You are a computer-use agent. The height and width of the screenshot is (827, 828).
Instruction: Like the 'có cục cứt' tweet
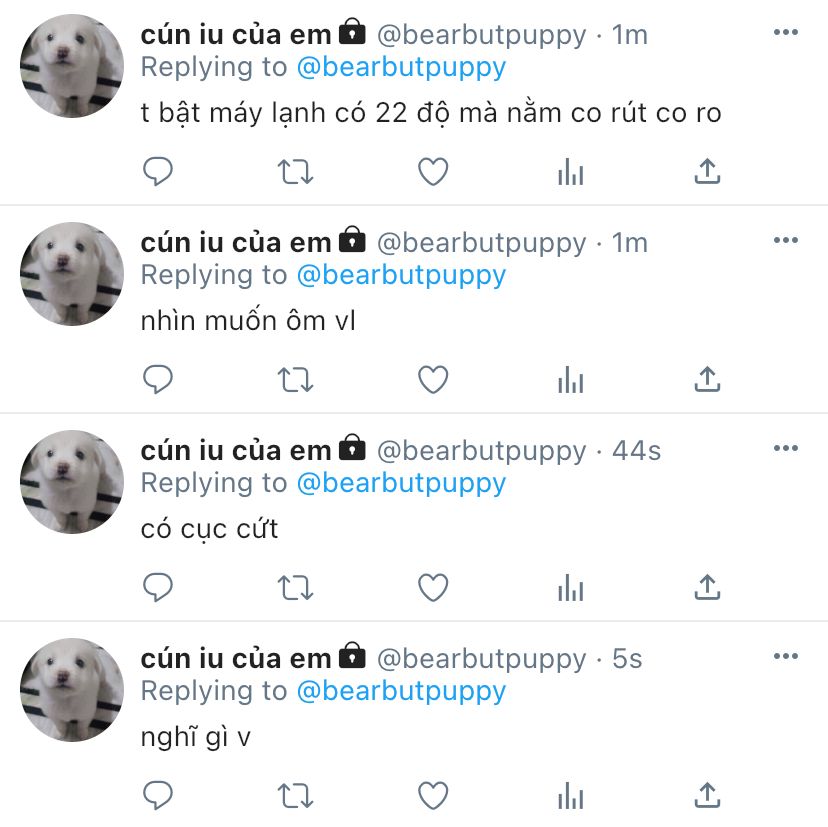[433, 587]
